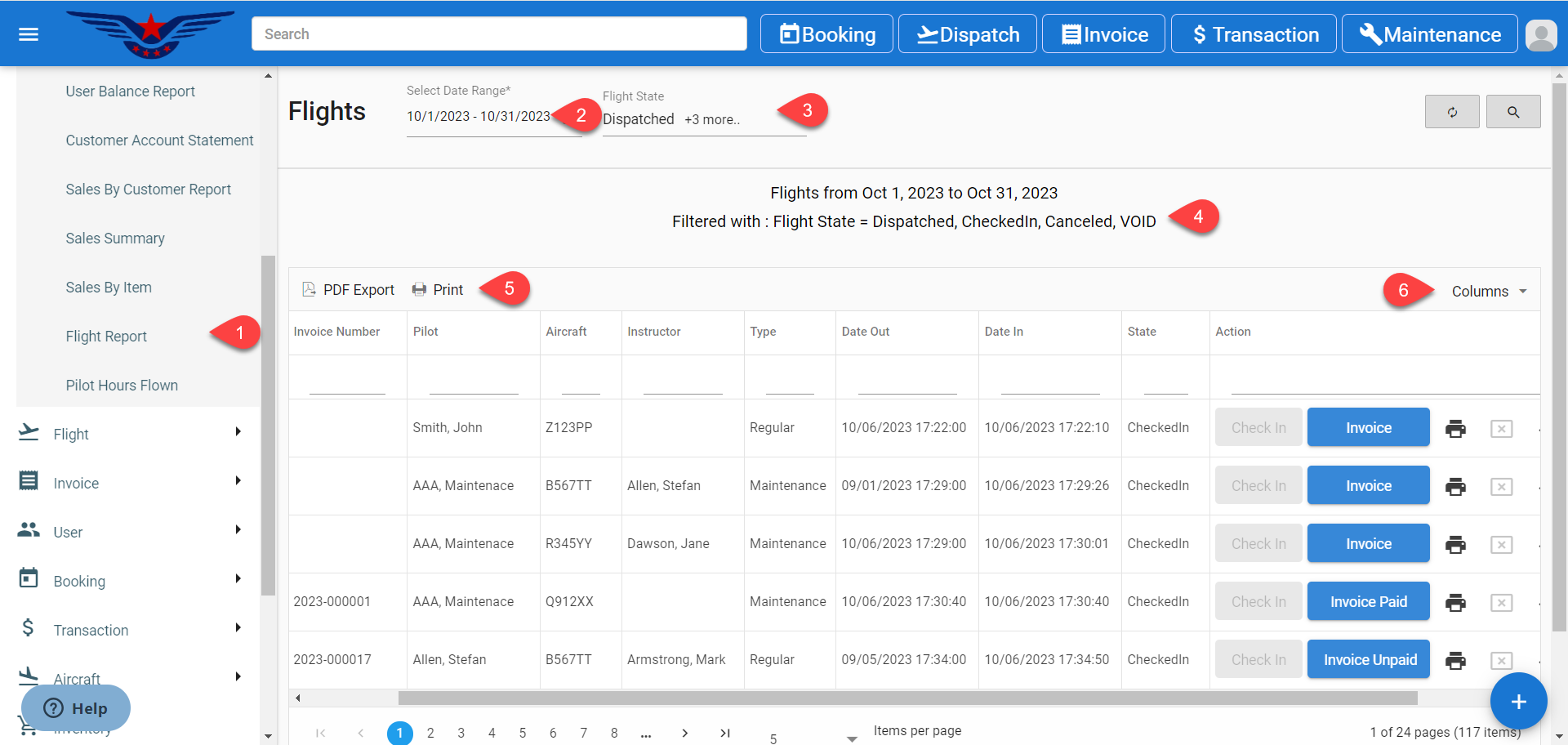Expand the Booking sidebar section
This screenshot has width=1568, height=745.
click(x=131, y=581)
